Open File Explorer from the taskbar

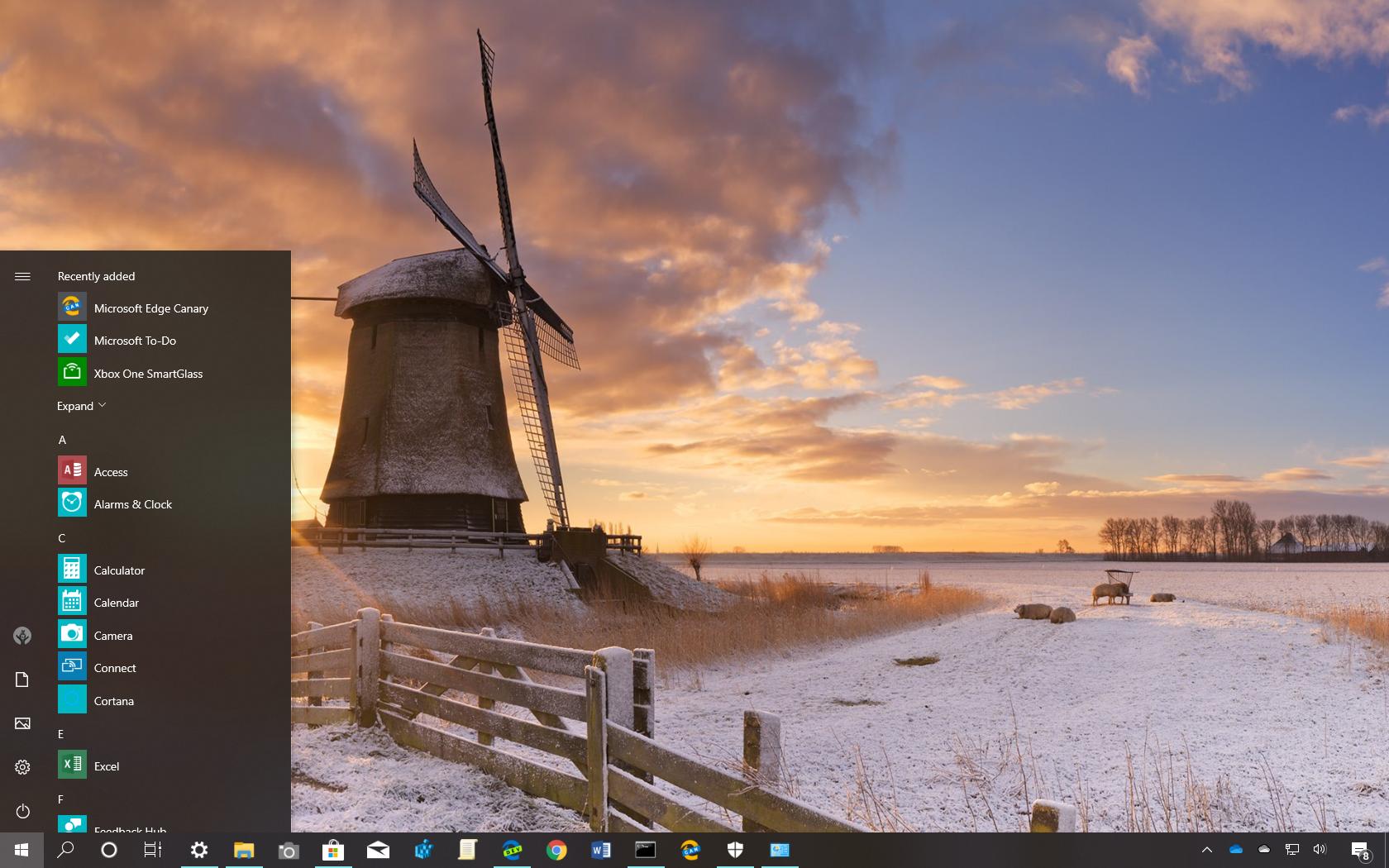[243, 850]
